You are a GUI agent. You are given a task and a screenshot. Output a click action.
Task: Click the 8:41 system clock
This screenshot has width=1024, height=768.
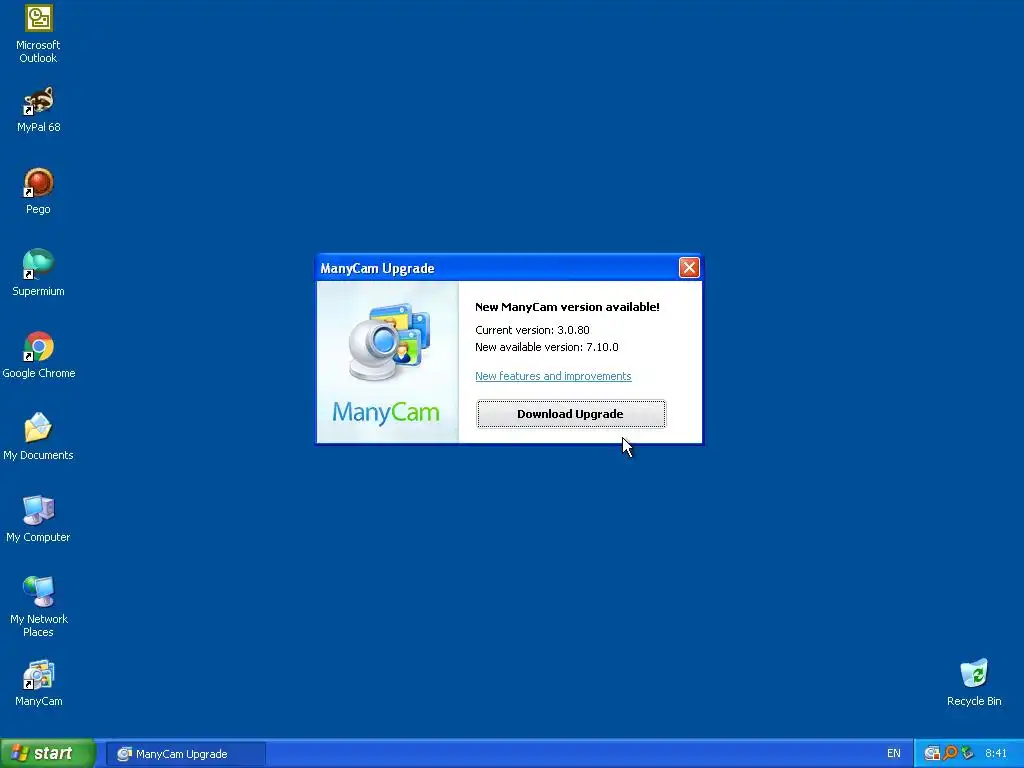click(x=996, y=754)
